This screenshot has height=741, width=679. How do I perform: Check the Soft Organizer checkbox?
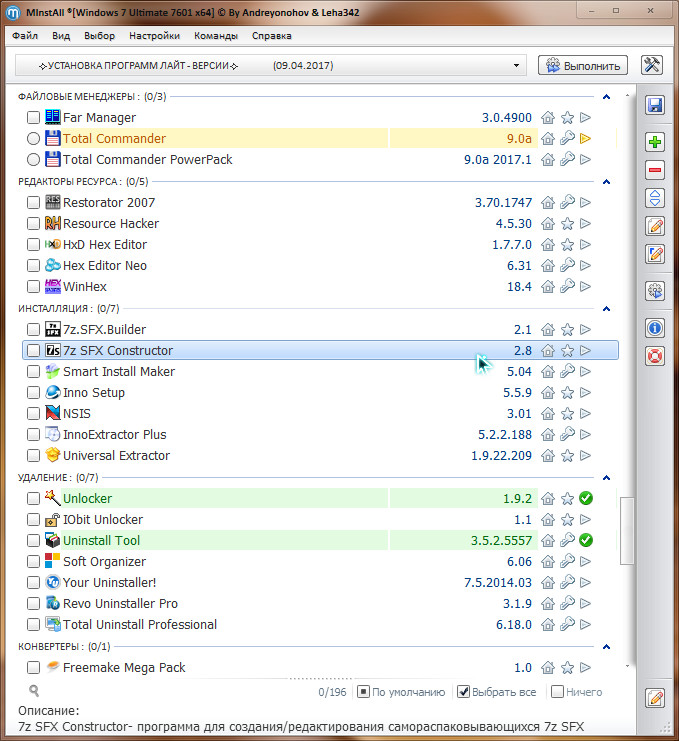[x=33, y=561]
